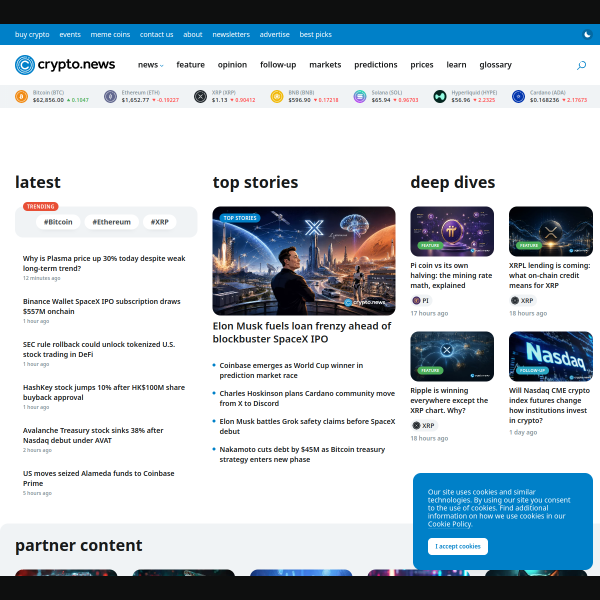Click XRP tag under Ripple is winning article
The width and height of the screenshot is (600, 600).
(424, 426)
